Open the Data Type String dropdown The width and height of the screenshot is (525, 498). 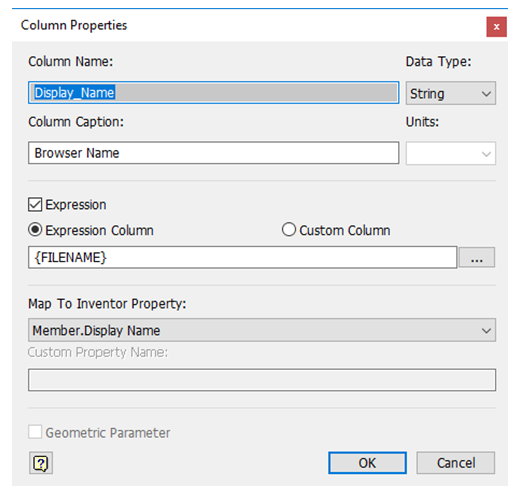point(451,93)
